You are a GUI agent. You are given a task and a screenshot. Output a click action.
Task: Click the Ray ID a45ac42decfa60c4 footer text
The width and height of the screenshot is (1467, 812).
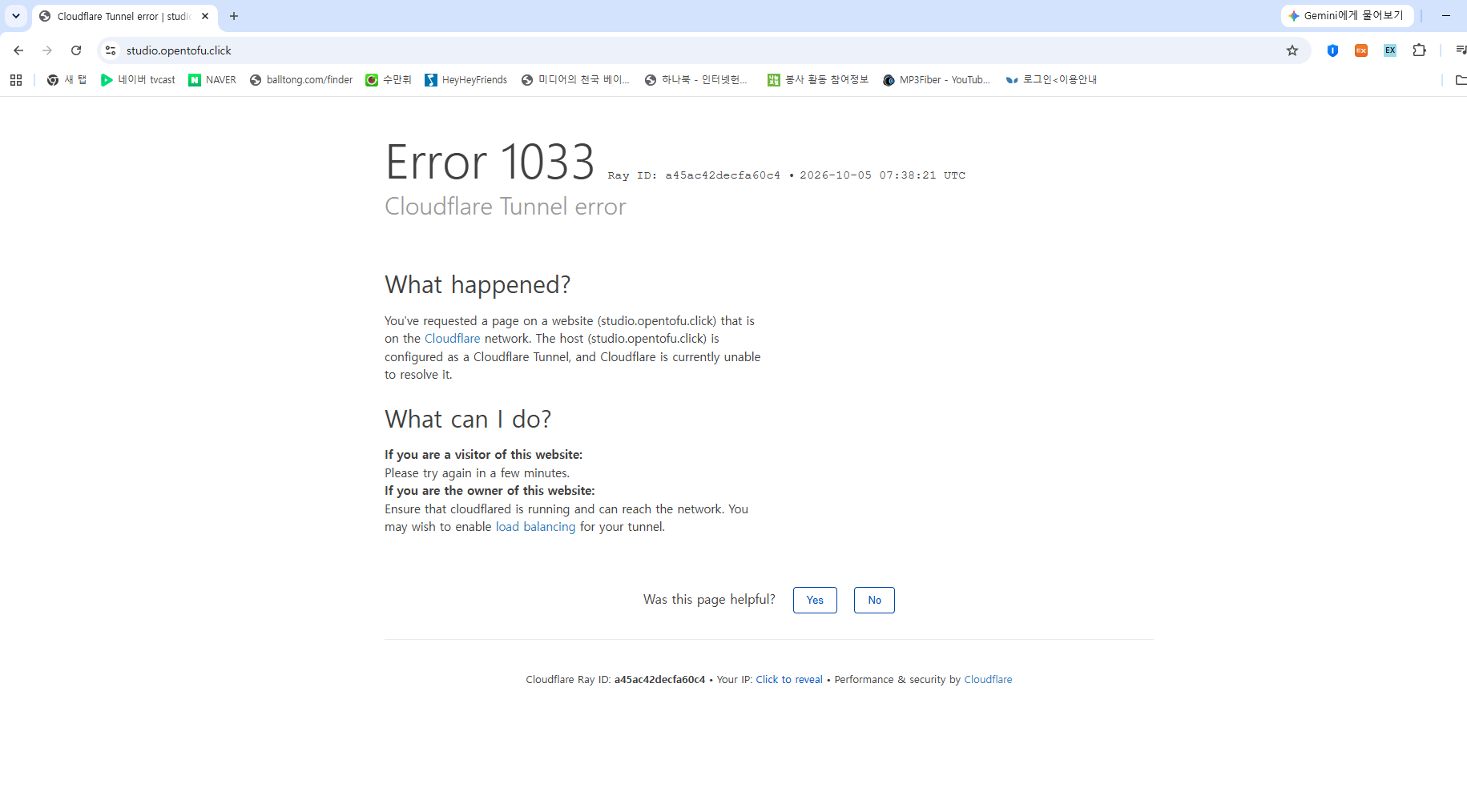pyautogui.click(x=659, y=680)
